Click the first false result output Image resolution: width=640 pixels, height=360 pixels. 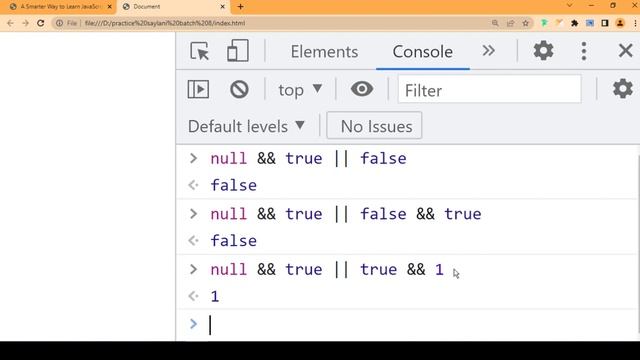[233, 185]
